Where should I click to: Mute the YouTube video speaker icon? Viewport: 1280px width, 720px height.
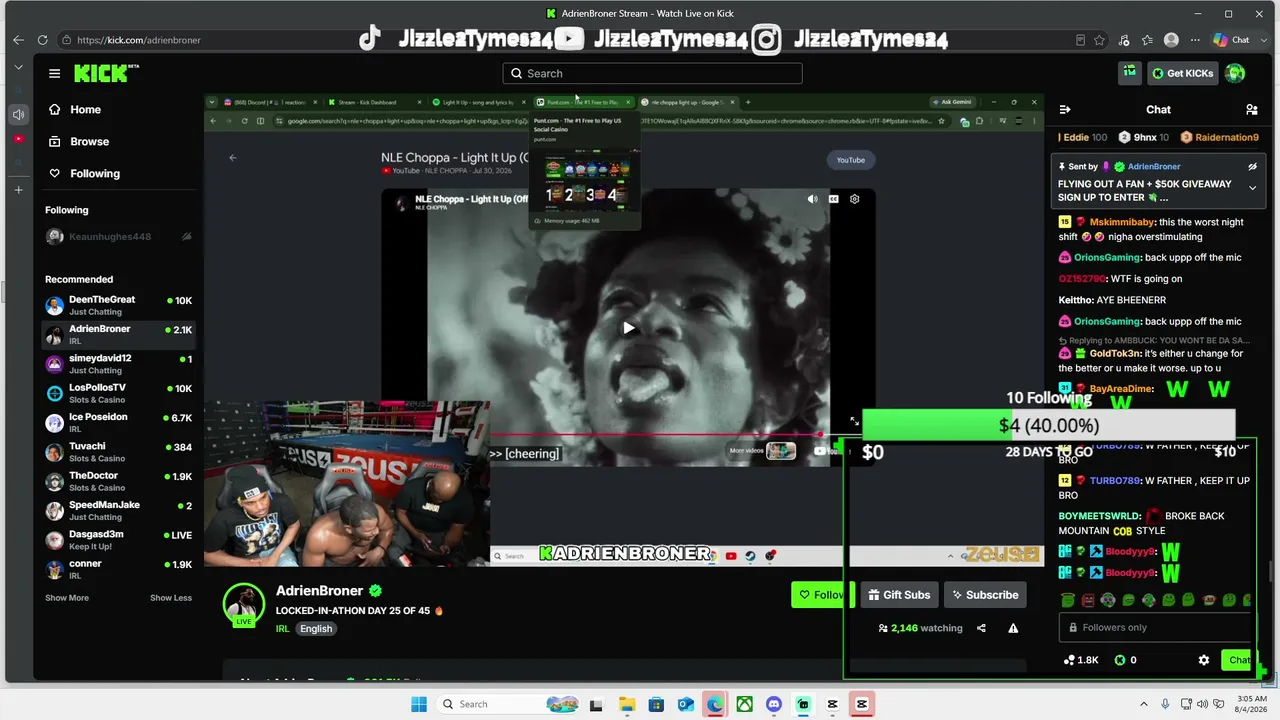(812, 199)
